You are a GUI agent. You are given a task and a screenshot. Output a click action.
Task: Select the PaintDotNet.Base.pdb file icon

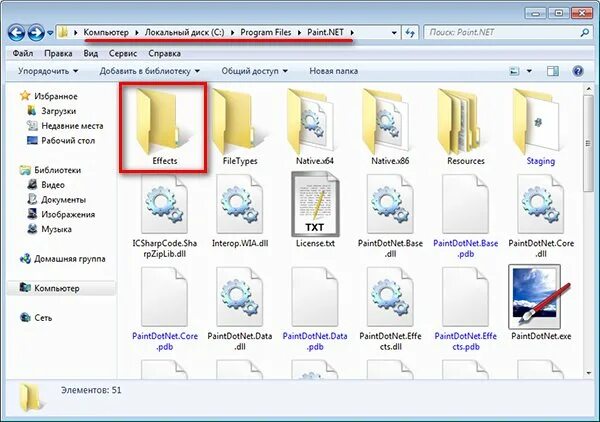click(x=466, y=204)
